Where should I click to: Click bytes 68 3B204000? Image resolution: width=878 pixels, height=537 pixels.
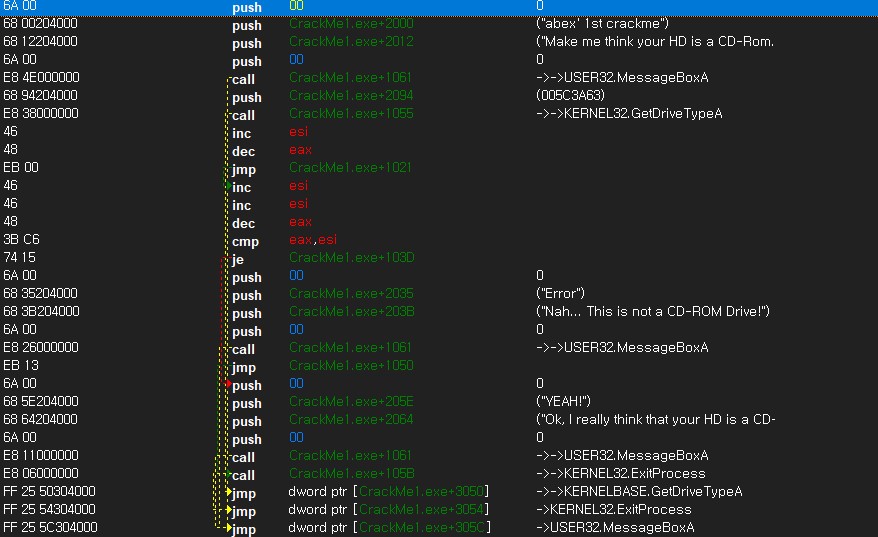click(x=41, y=311)
